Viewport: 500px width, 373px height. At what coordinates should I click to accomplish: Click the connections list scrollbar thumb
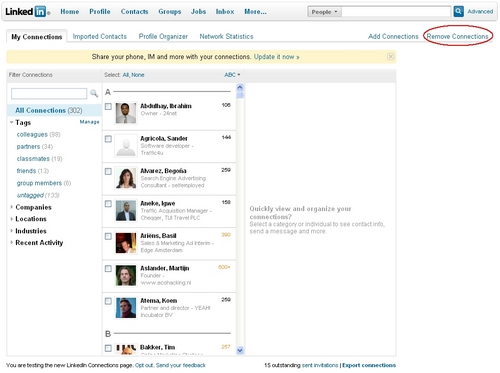click(x=240, y=96)
